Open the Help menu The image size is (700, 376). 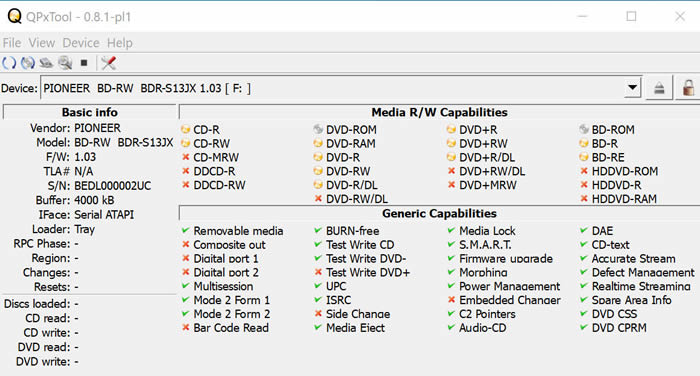coord(120,43)
